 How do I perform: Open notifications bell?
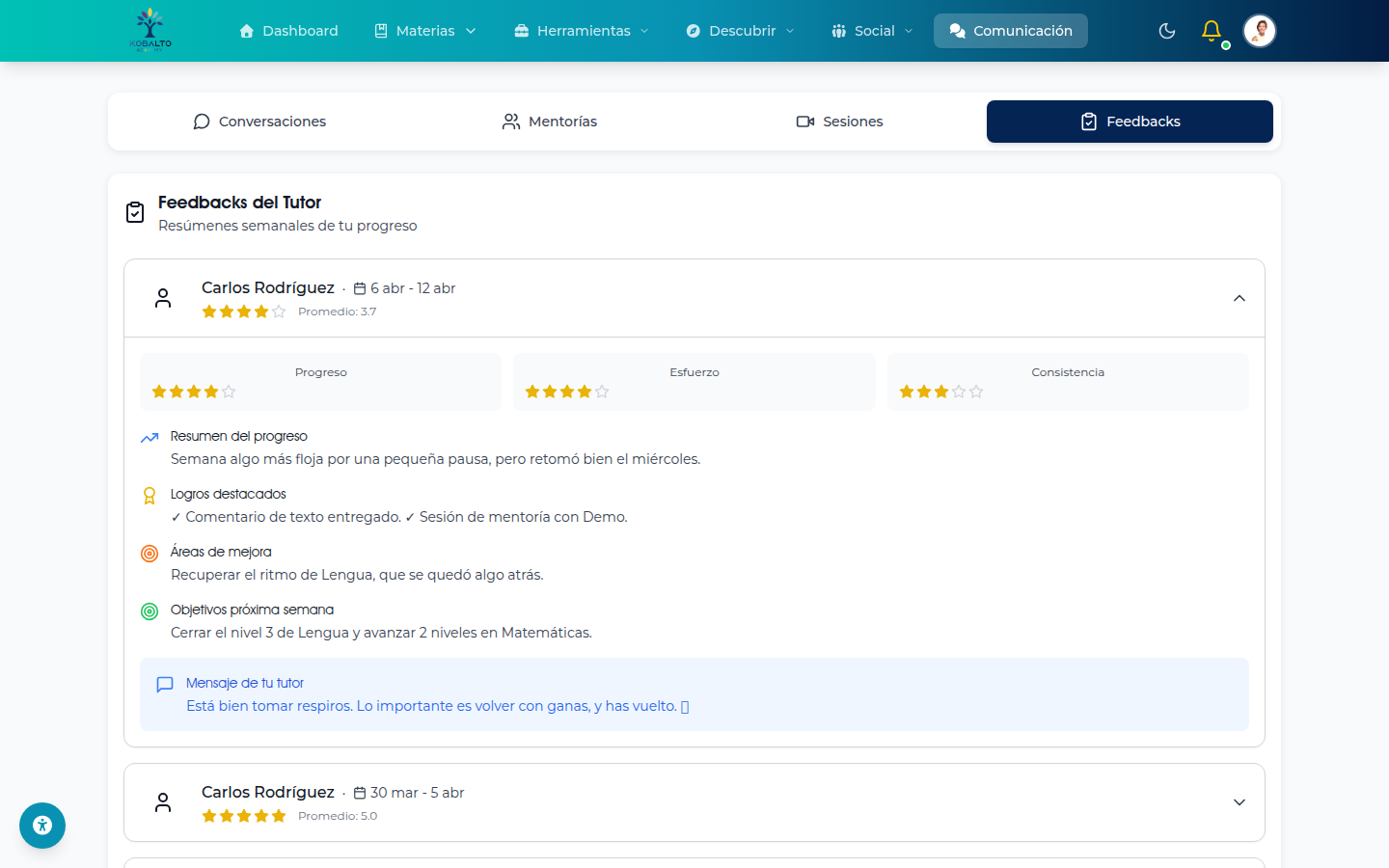click(1212, 31)
